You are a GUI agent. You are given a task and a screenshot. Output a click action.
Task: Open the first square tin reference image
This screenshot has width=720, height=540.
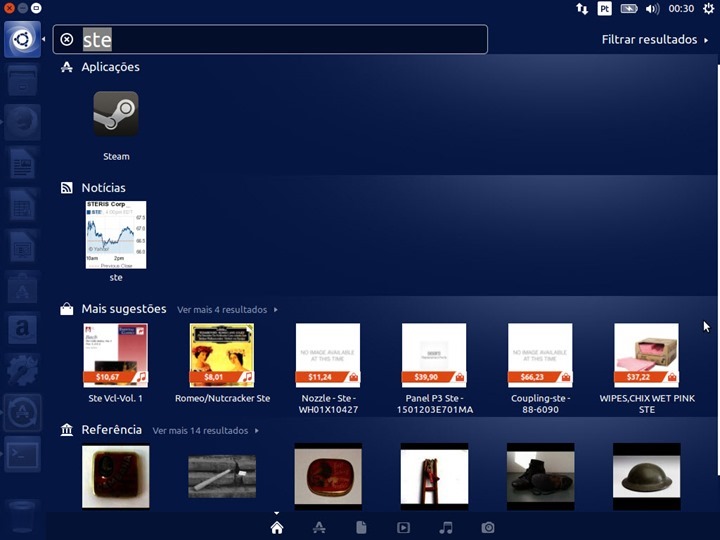[x=116, y=477]
